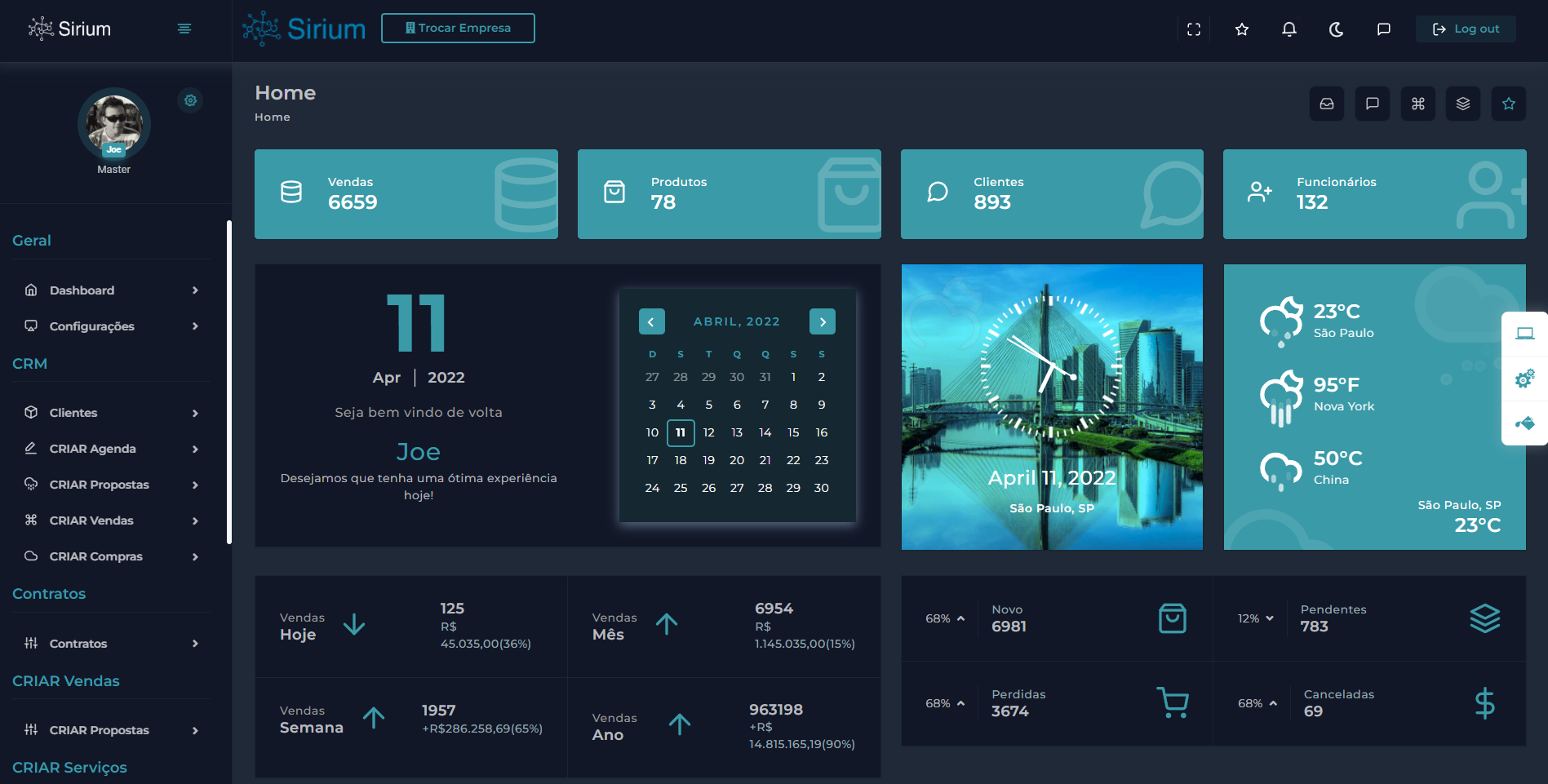Viewport: 1548px width, 784px height.
Task: Go to previous month in calendar
Action: point(651,321)
